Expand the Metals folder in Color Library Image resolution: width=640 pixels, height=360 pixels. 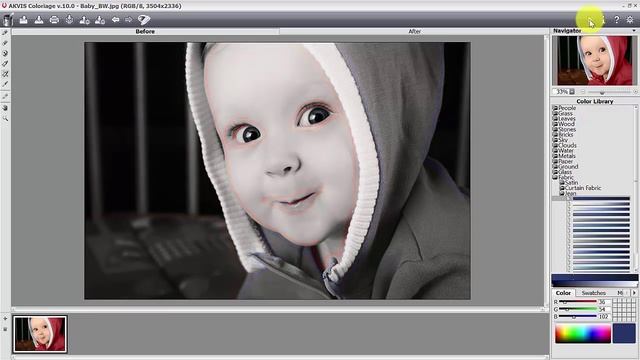[555, 156]
